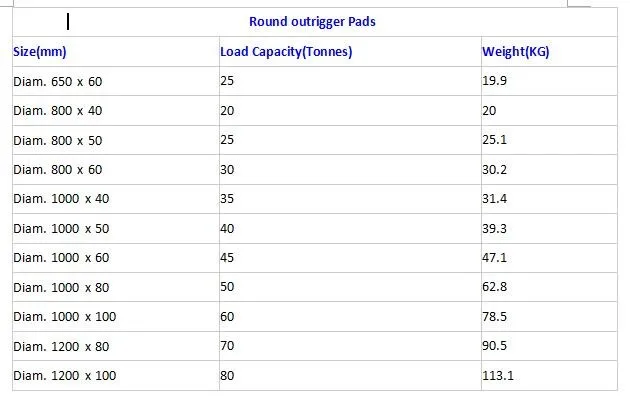
Task: Click the 78.5 weight cell
Action: [x=495, y=317]
